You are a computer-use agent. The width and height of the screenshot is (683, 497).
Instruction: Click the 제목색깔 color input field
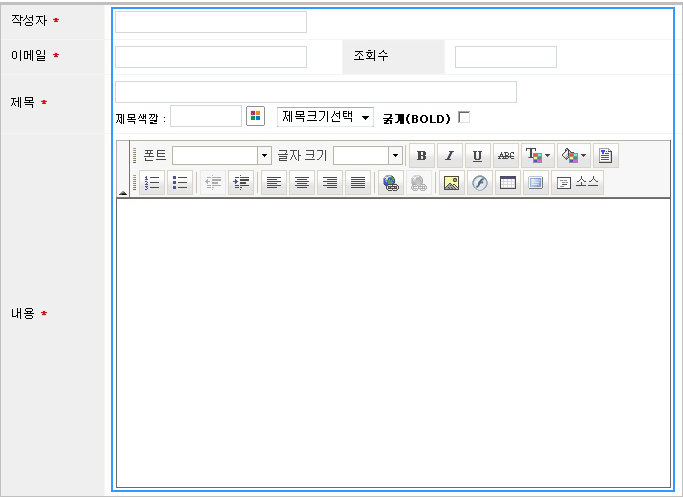click(206, 116)
